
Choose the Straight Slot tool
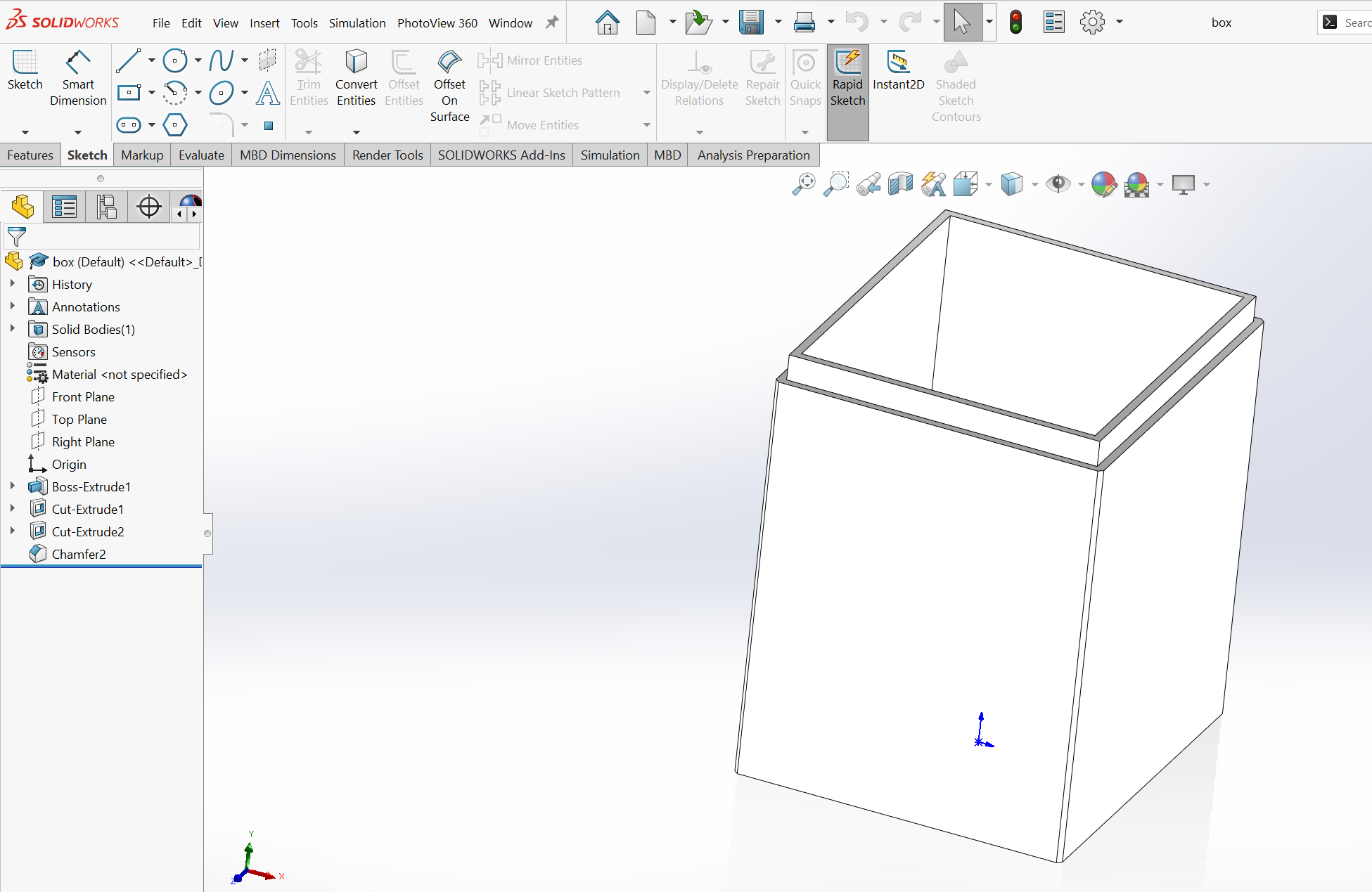(x=129, y=125)
